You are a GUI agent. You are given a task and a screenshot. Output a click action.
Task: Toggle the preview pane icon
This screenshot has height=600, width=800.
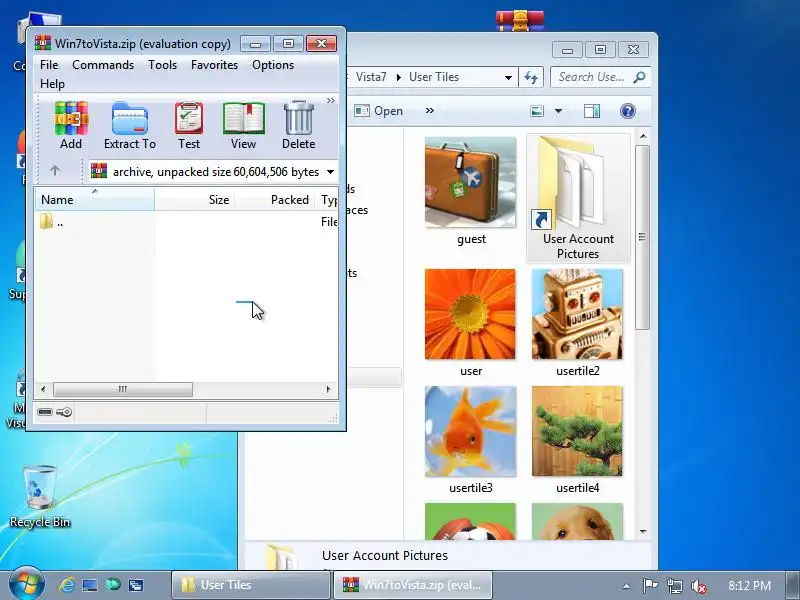pyautogui.click(x=592, y=111)
